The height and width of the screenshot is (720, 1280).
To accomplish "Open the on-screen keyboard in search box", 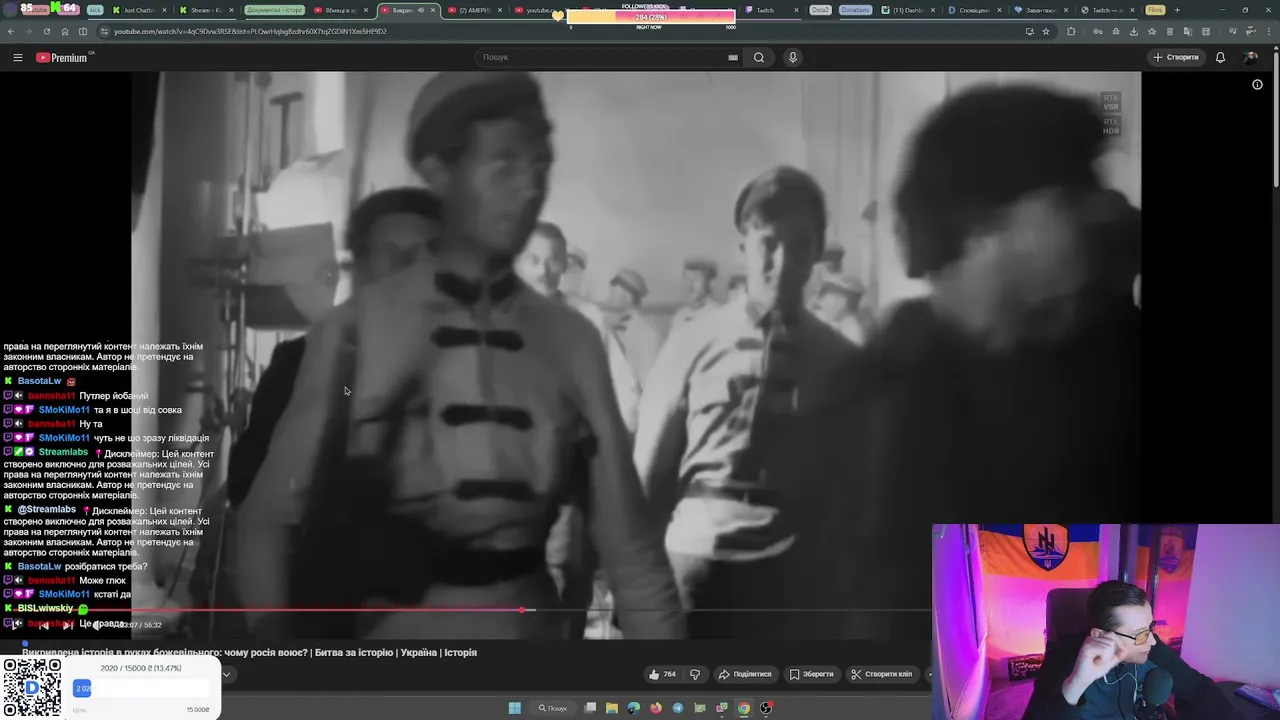I will click(x=733, y=57).
